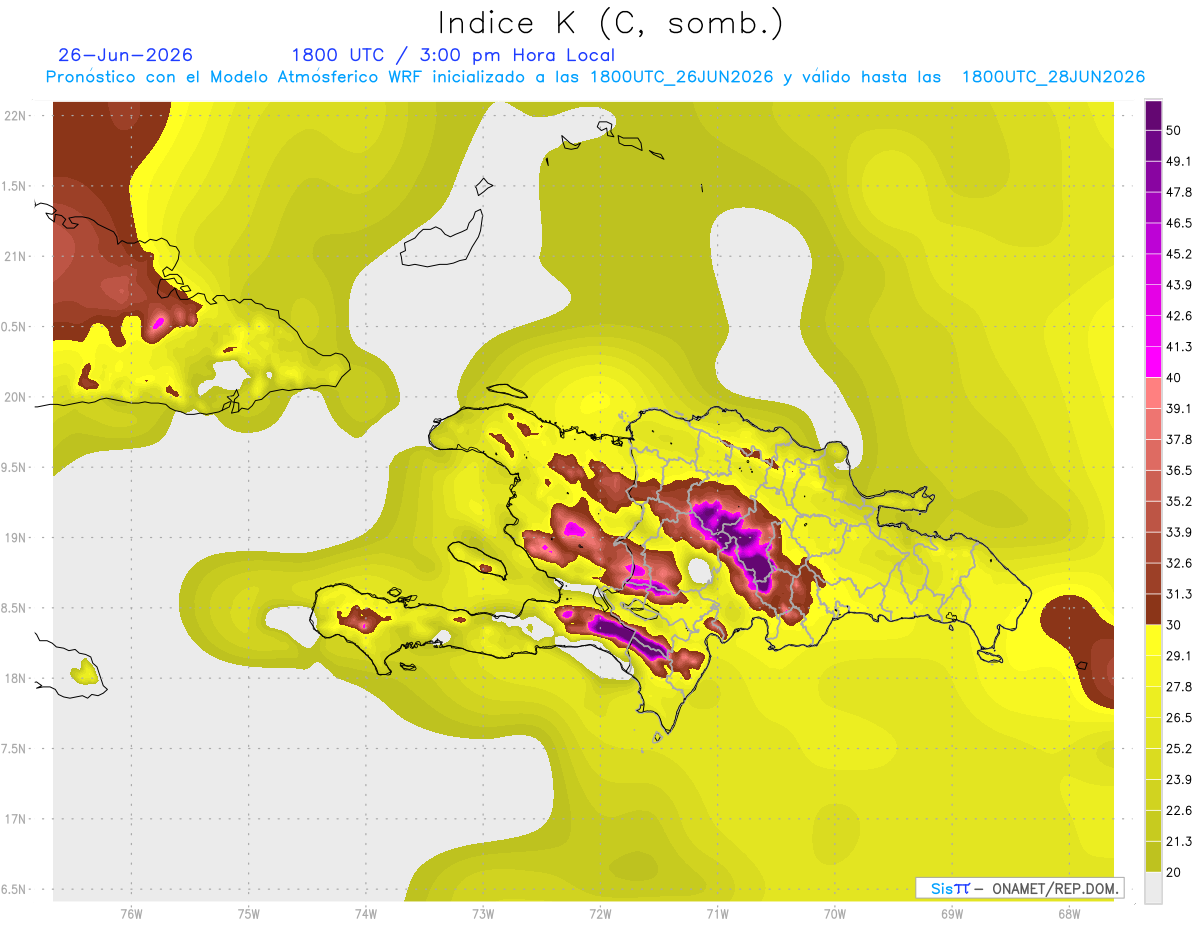Click the chart title "Indice K (C, somb.)"
1200x927 pixels.
coord(611,23)
